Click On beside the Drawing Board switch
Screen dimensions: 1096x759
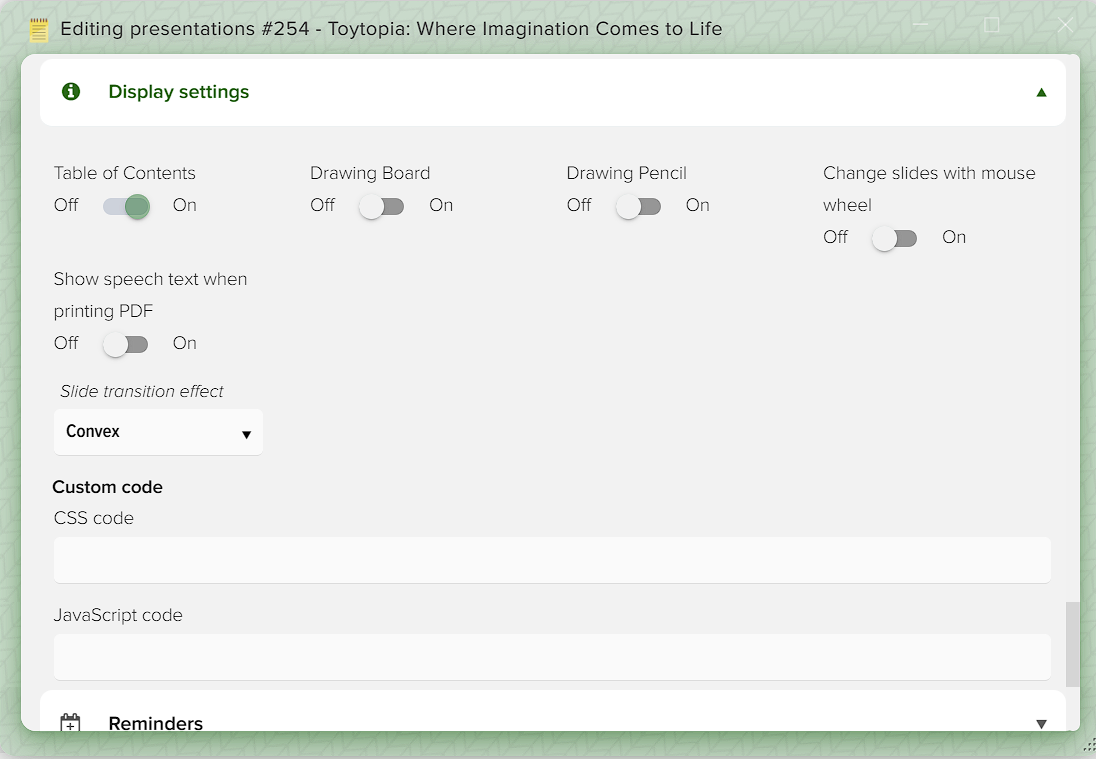[441, 205]
